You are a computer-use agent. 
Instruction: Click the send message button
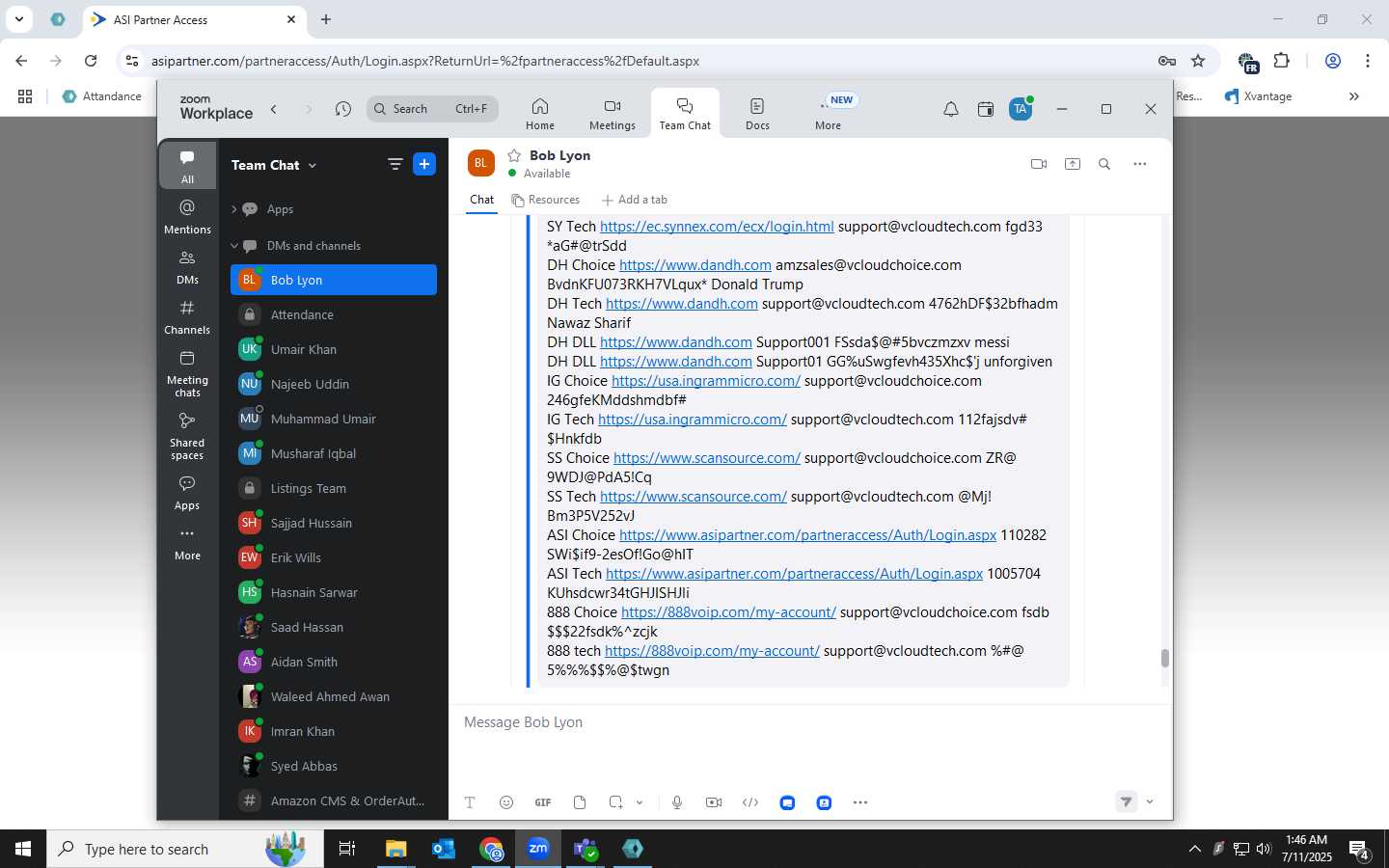click(x=1127, y=801)
